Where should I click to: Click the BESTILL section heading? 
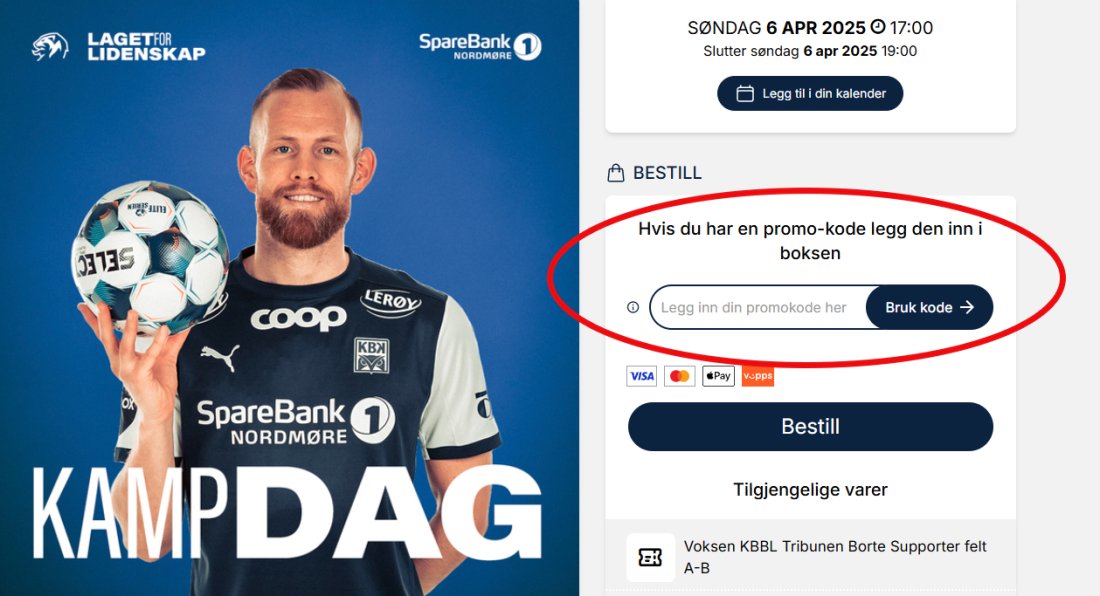point(667,172)
